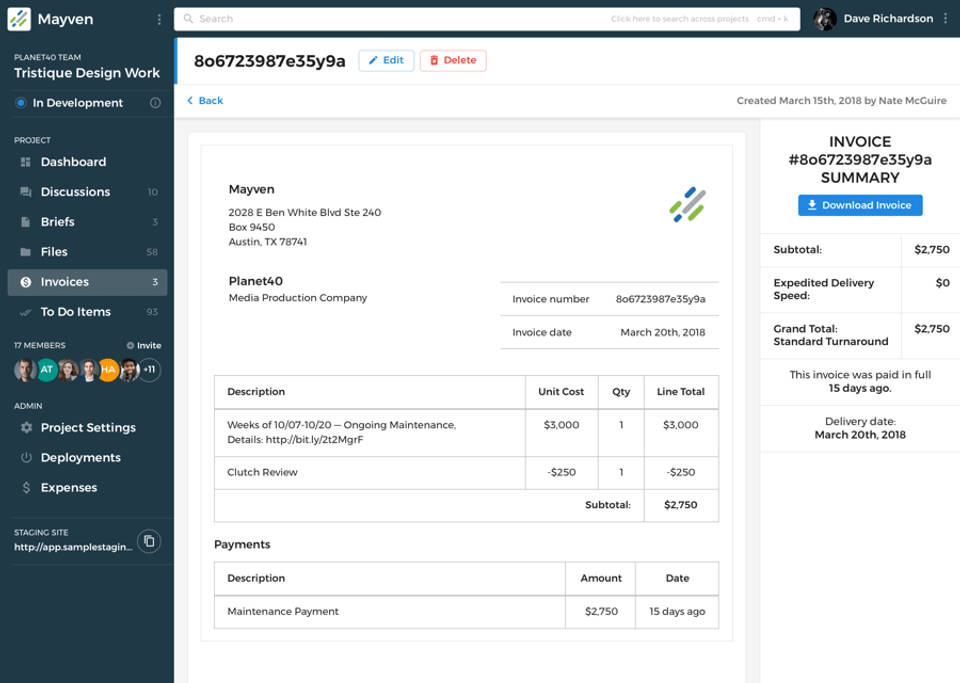The height and width of the screenshot is (683, 960).
Task: Open Project Settings
Action: [88, 428]
